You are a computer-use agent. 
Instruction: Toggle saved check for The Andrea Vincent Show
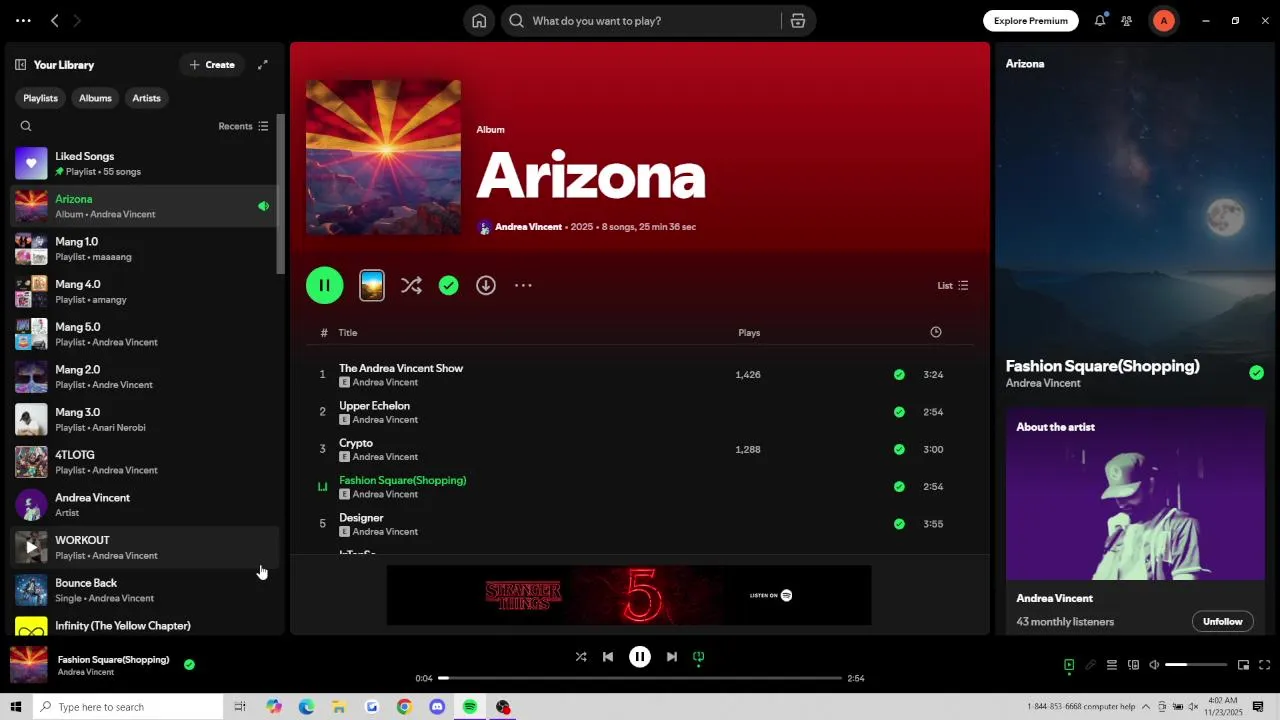point(899,375)
